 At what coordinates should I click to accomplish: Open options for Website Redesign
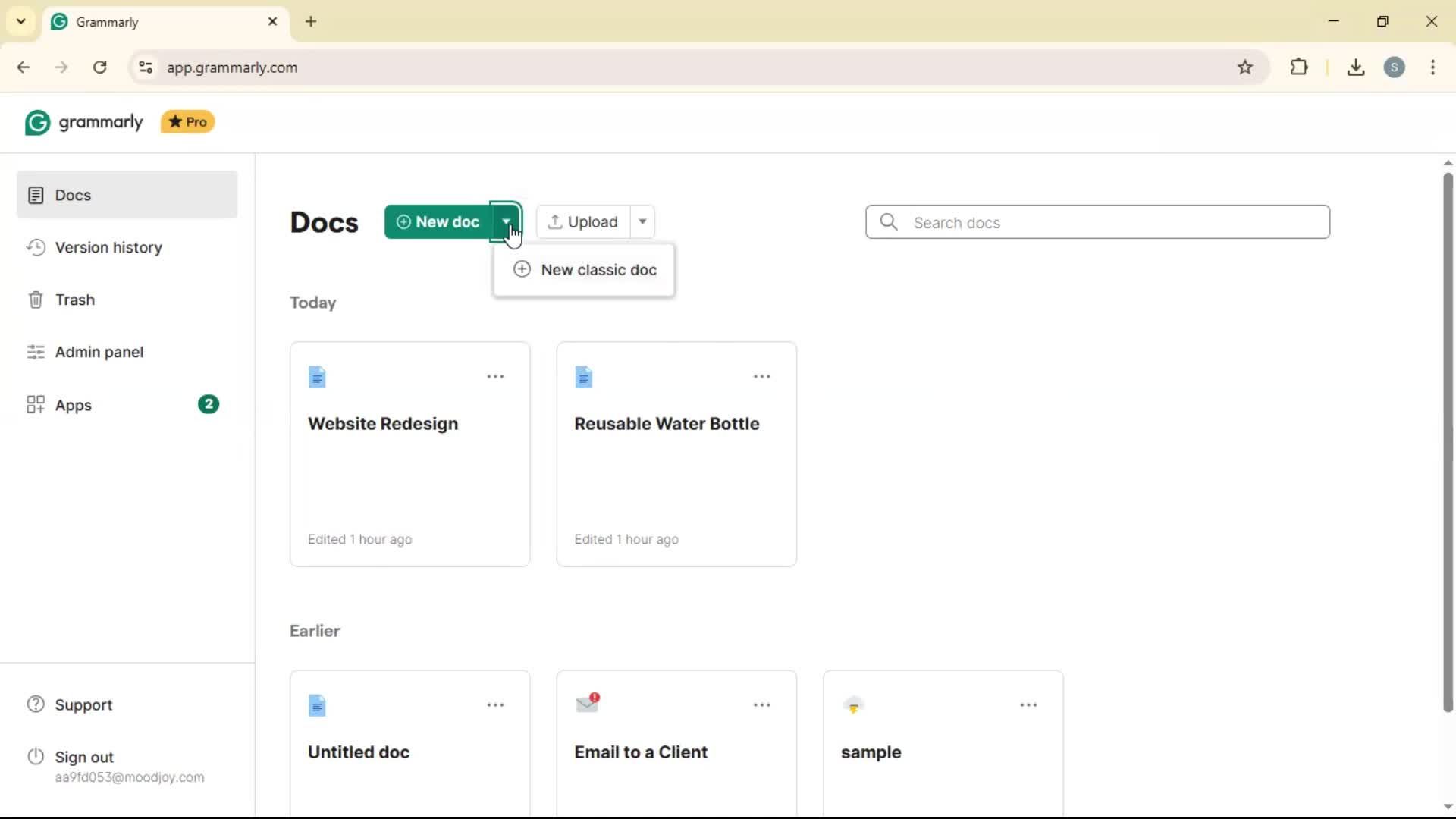click(496, 377)
